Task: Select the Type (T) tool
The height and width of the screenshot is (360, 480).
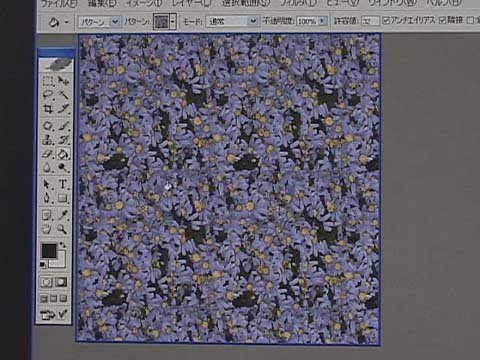Action: click(63, 184)
